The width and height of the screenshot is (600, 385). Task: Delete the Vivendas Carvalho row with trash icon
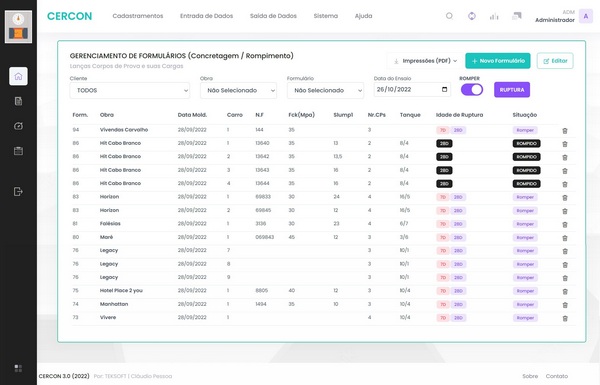565,131
